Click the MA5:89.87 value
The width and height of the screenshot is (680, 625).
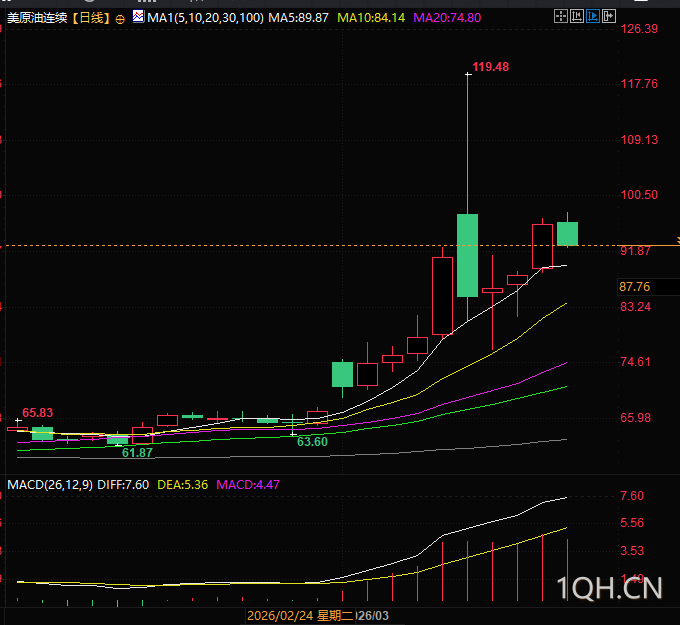[x=298, y=18]
